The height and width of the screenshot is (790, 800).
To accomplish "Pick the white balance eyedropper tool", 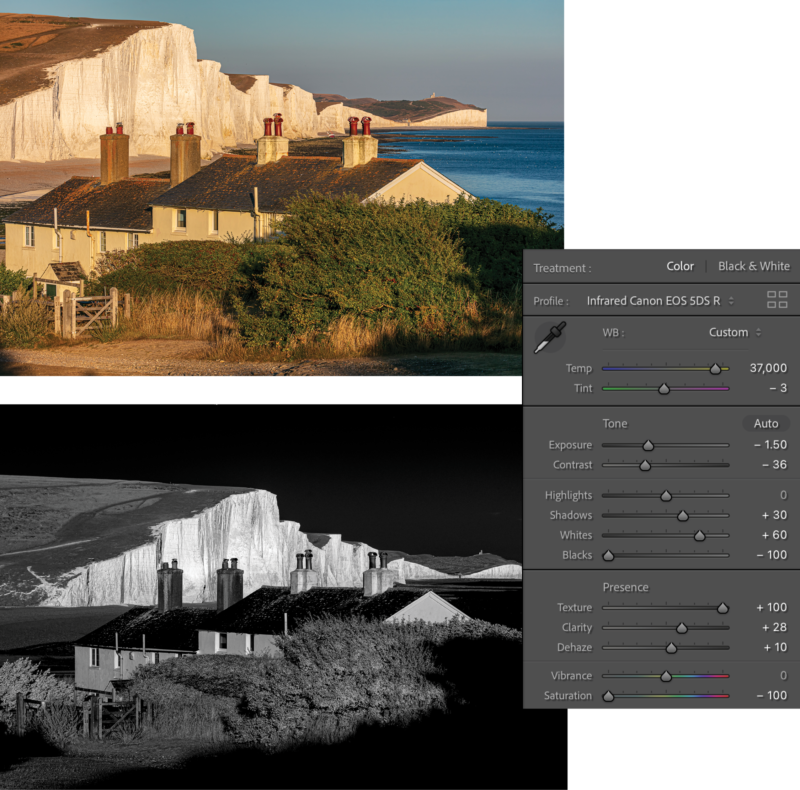I will pos(550,337).
